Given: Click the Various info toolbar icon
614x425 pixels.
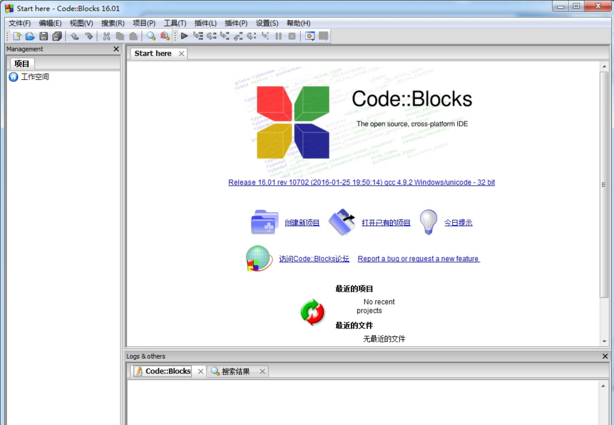Looking at the screenshot, I should click(x=323, y=36).
